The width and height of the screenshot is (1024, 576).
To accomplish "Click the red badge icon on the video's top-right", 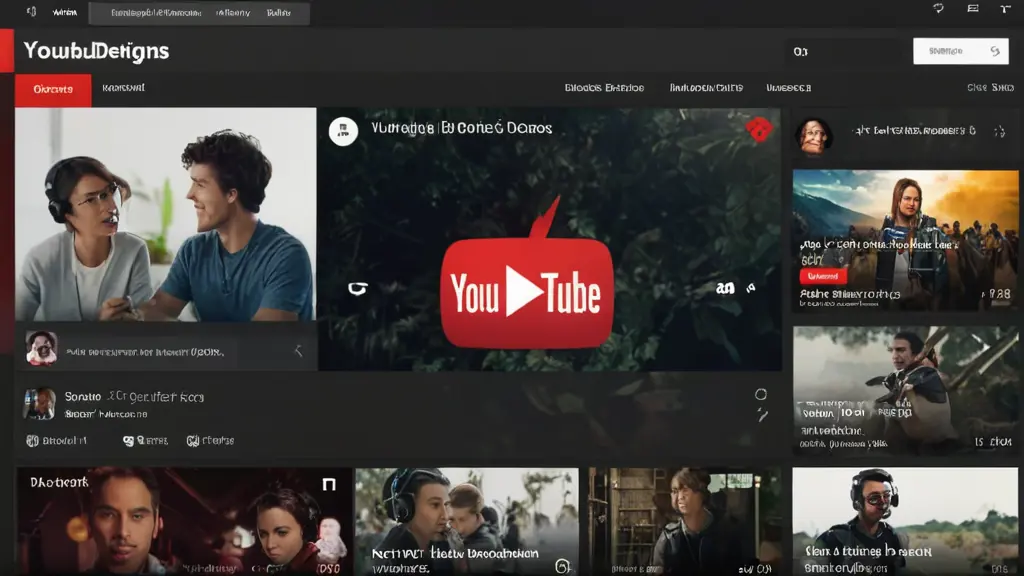I will click(759, 129).
